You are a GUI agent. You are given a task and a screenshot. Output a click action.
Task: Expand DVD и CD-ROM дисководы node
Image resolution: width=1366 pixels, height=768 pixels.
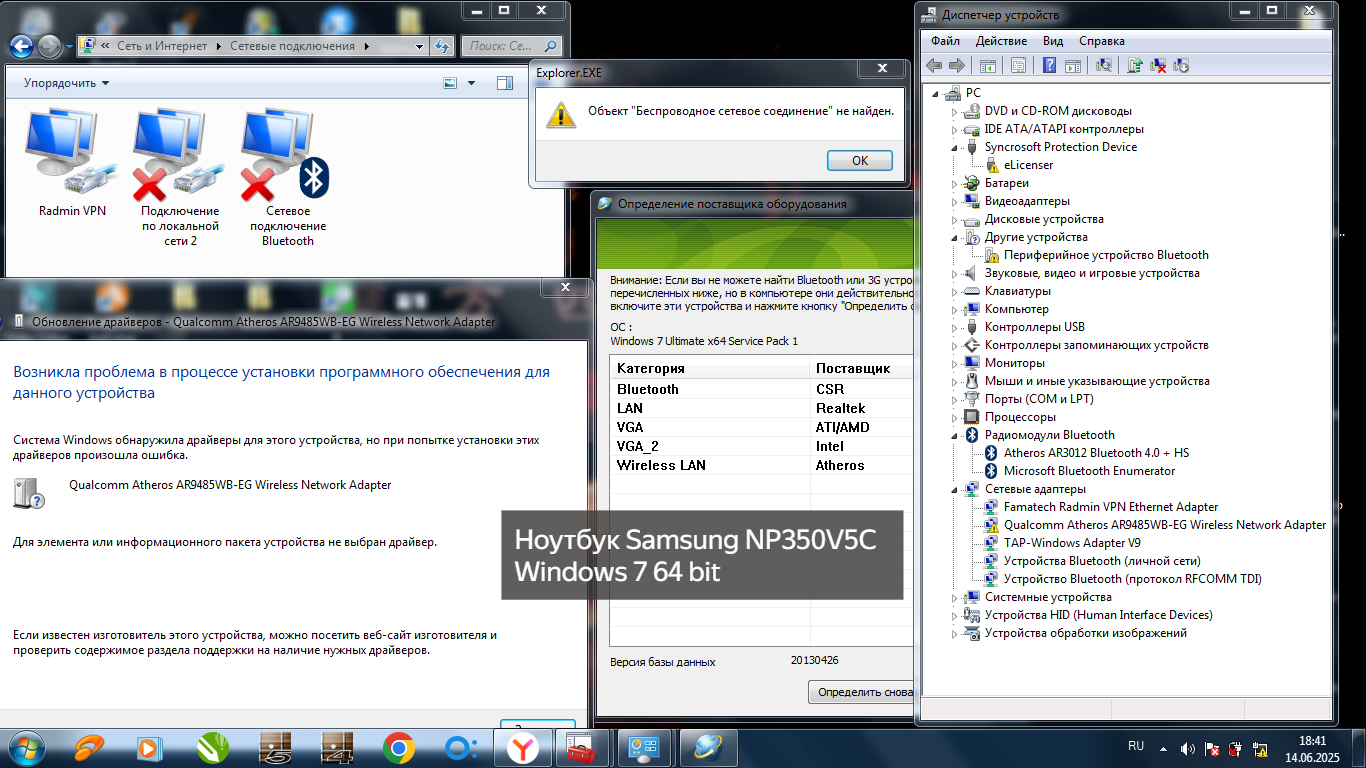pos(954,111)
